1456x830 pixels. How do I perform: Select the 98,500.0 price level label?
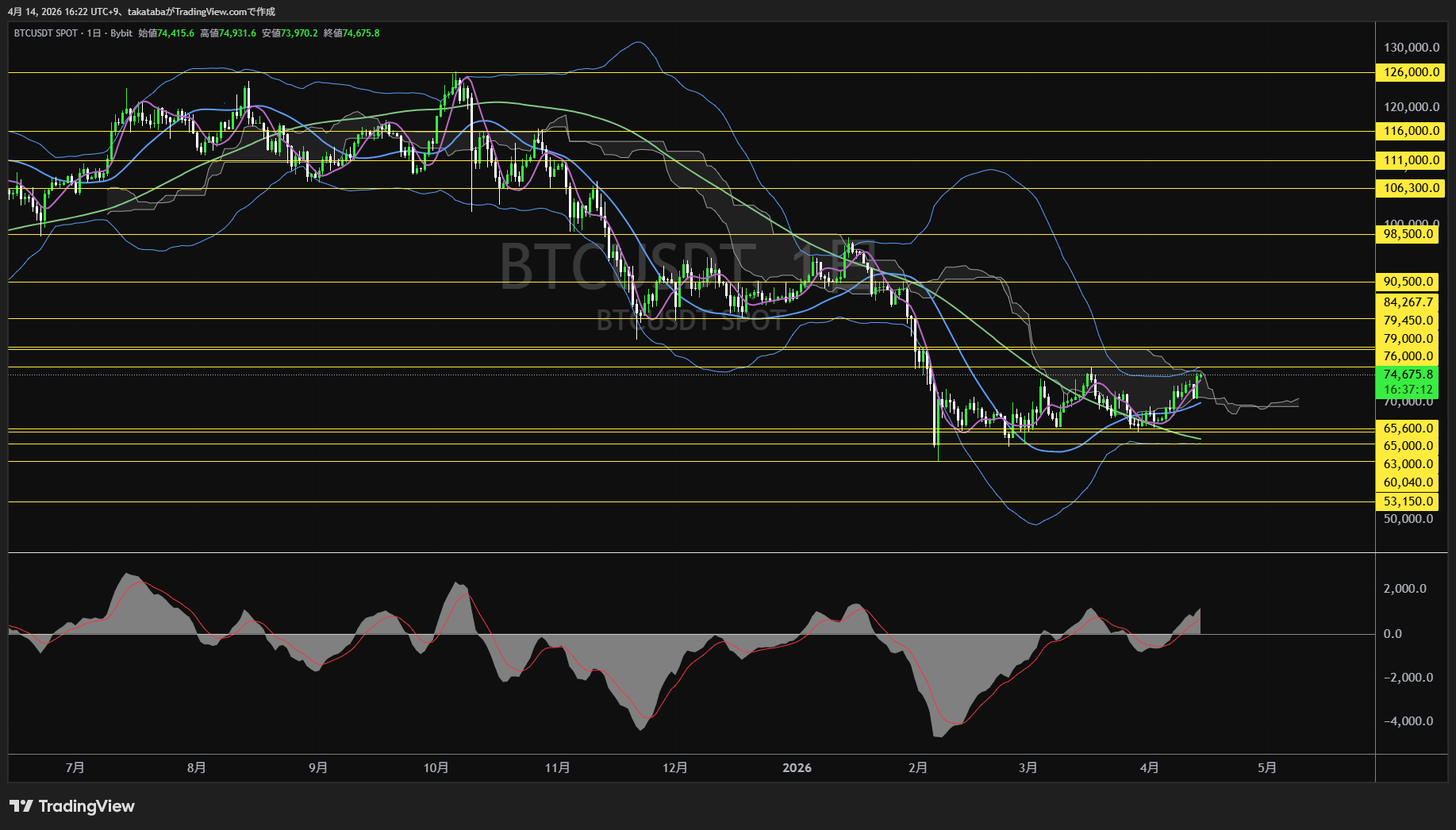[x=1408, y=234]
